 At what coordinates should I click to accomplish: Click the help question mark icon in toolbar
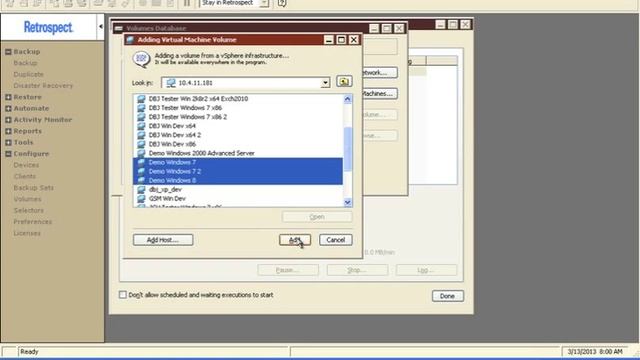pos(282,3)
